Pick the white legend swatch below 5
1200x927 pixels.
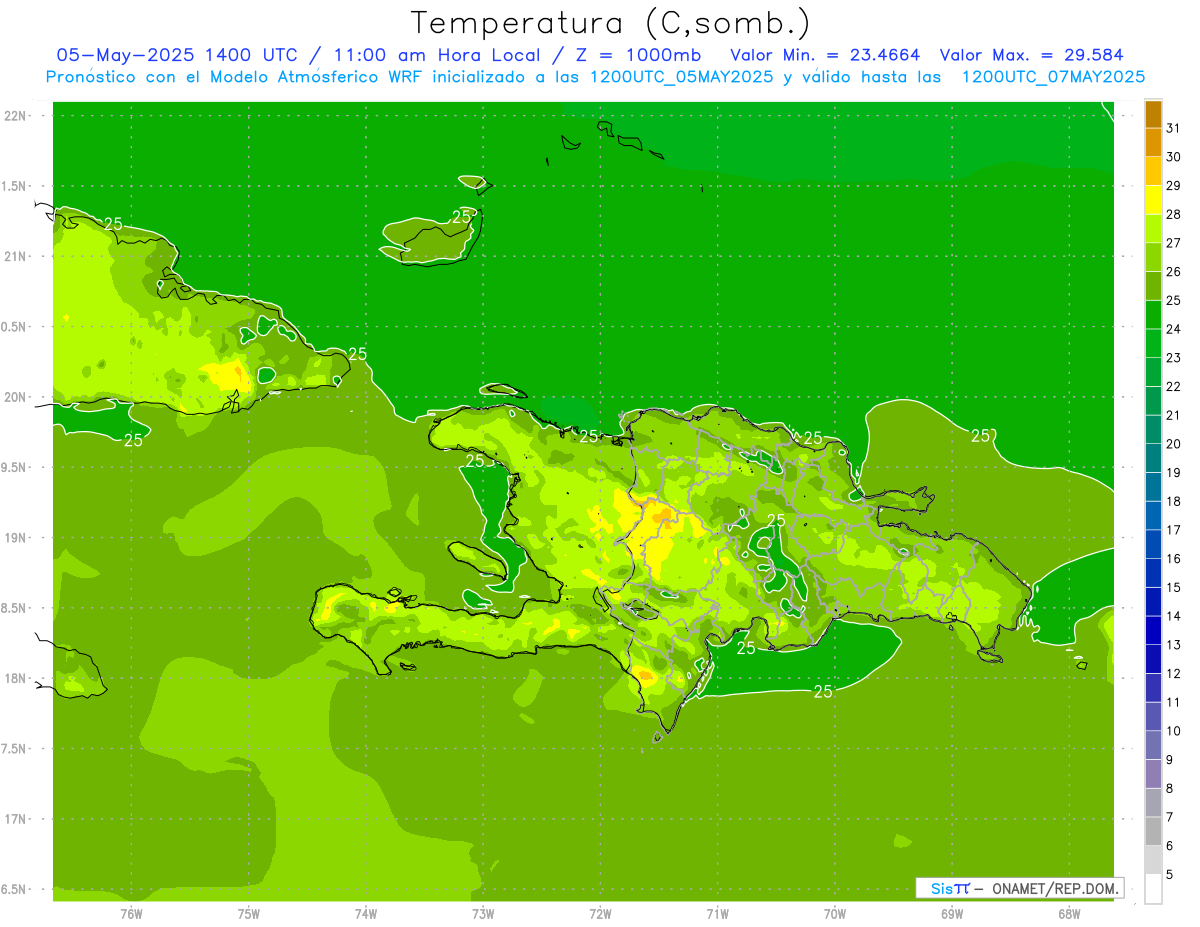coord(1153,889)
